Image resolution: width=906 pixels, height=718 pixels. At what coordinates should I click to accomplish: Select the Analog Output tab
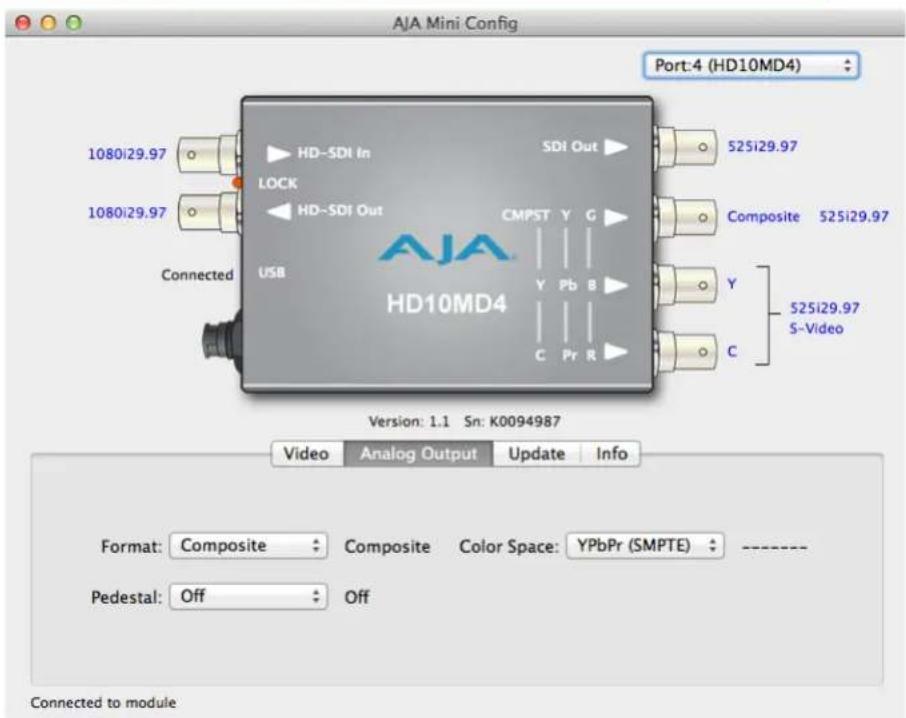point(418,453)
